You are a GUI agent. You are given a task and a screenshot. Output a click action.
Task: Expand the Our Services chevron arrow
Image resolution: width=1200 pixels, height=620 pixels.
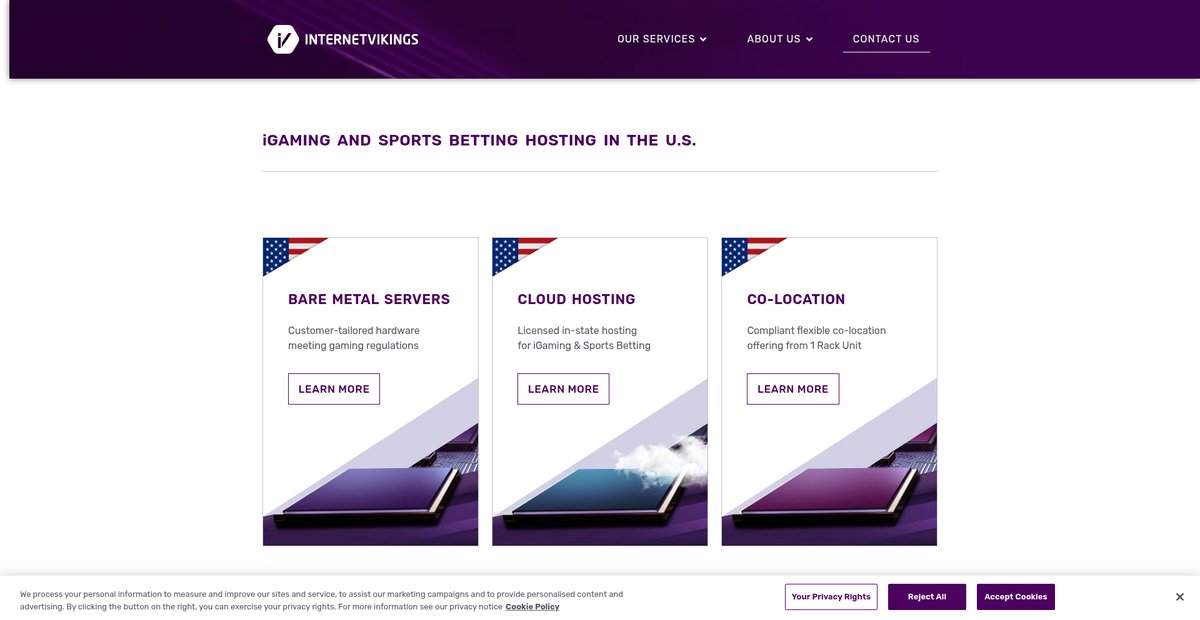[x=703, y=40]
